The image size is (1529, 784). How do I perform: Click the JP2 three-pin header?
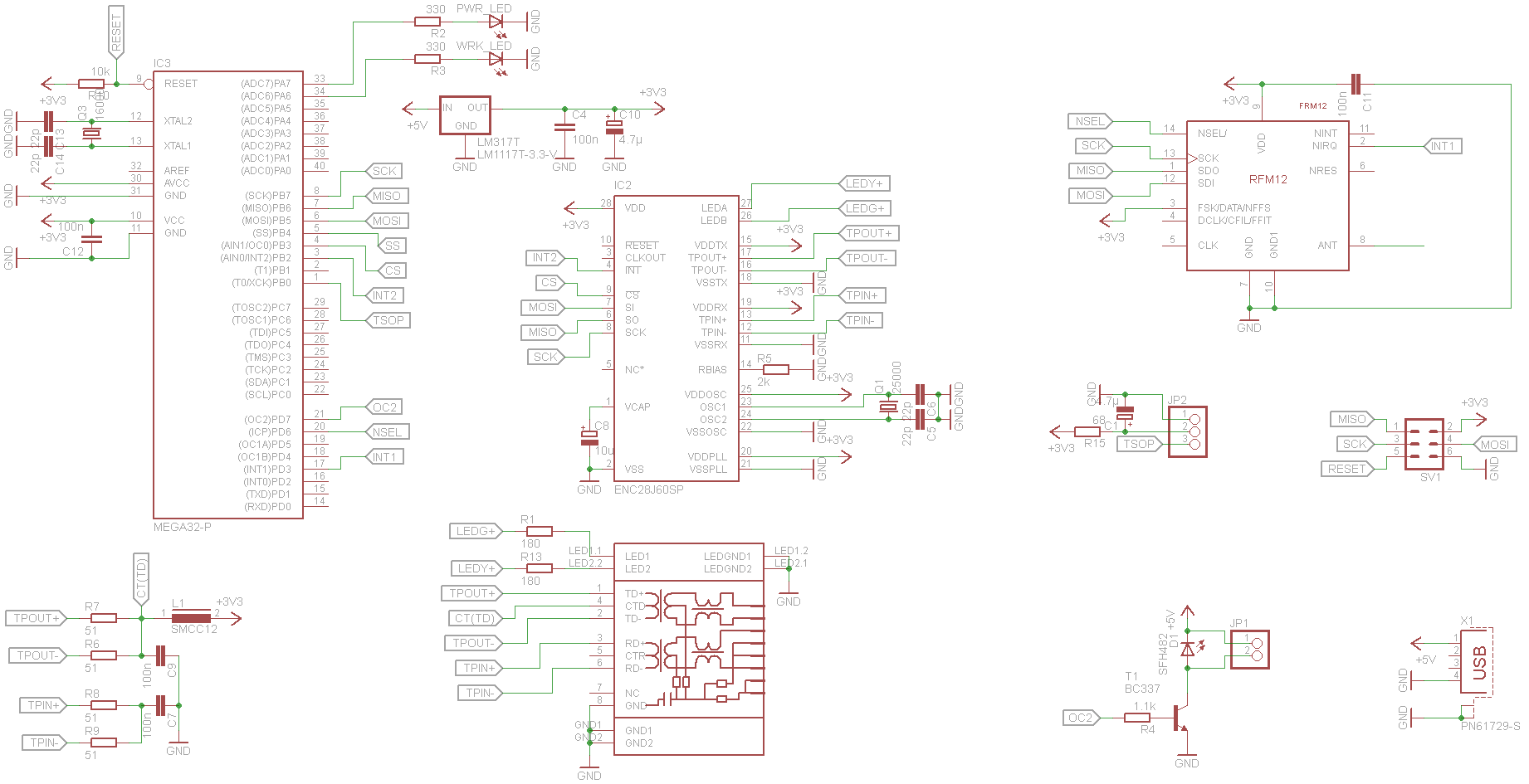[1187, 431]
